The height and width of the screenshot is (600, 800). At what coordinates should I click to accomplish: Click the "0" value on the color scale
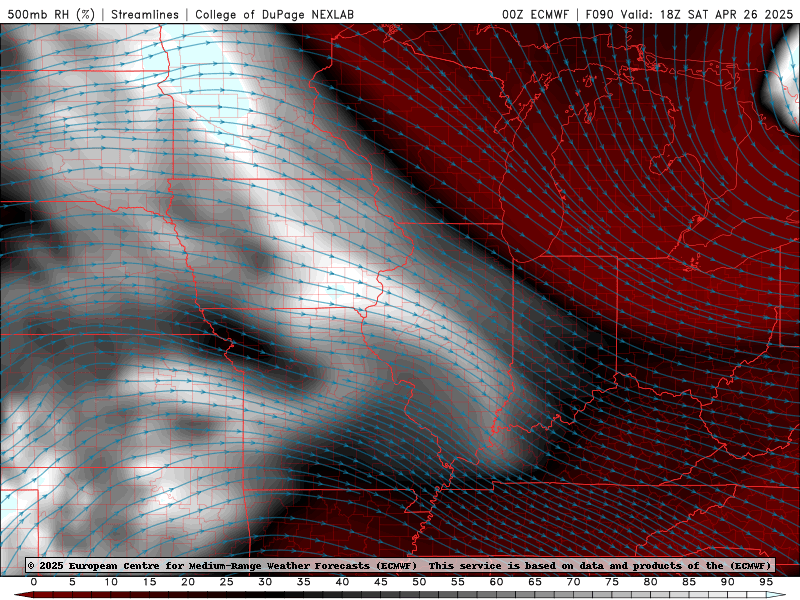click(x=34, y=582)
